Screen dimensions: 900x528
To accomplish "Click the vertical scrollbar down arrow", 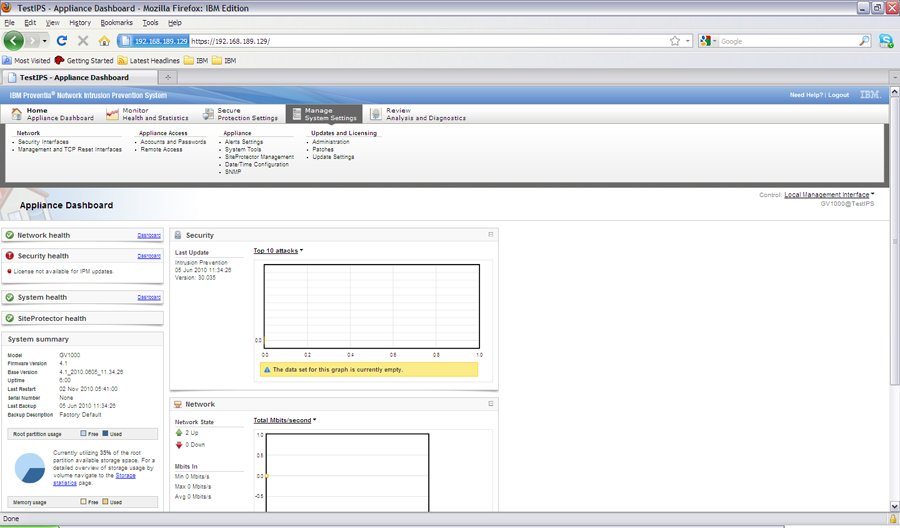I will (894, 506).
